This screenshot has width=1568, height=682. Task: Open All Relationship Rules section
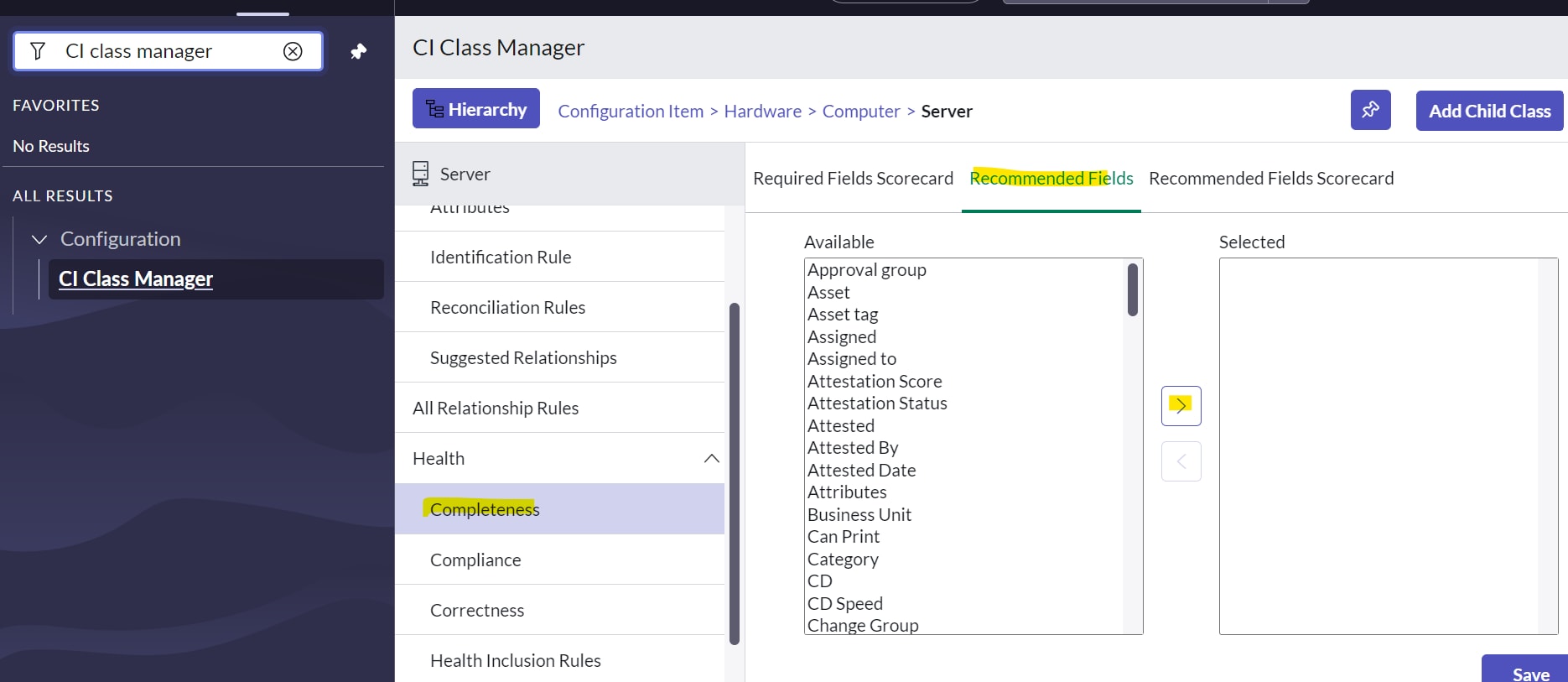tap(559, 408)
